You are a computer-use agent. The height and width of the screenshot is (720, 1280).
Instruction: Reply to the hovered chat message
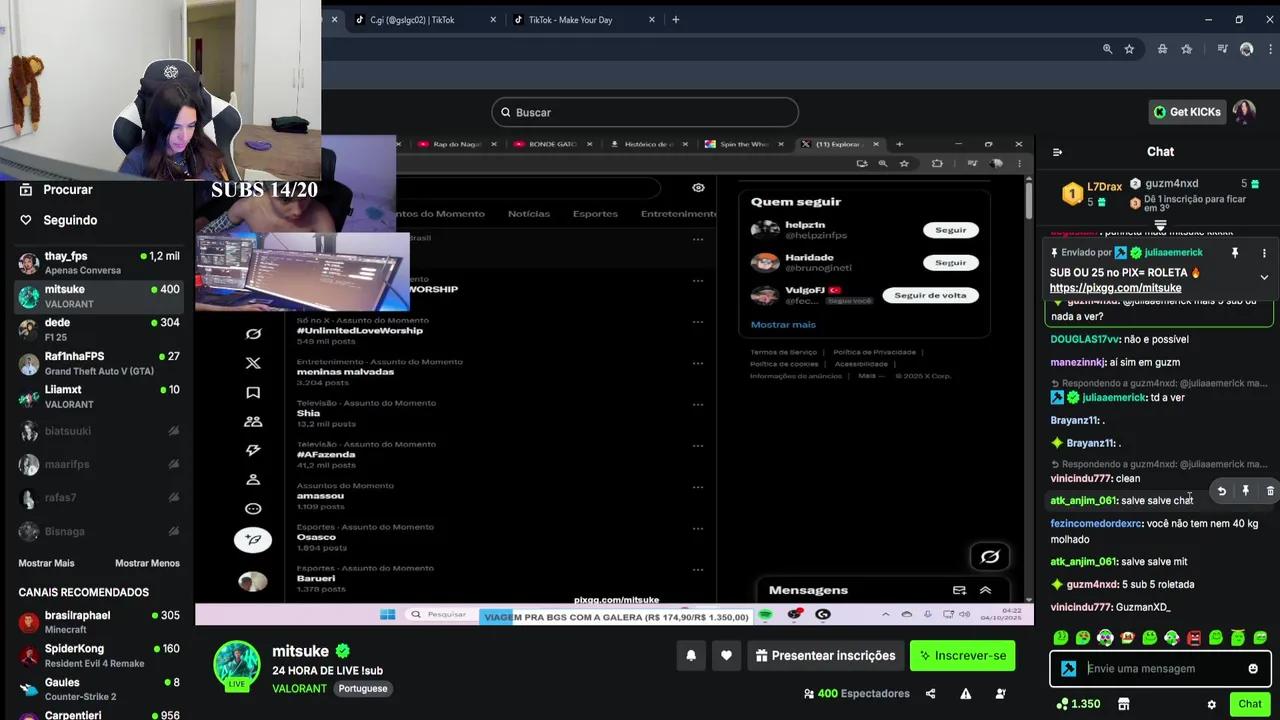(1221, 491)
